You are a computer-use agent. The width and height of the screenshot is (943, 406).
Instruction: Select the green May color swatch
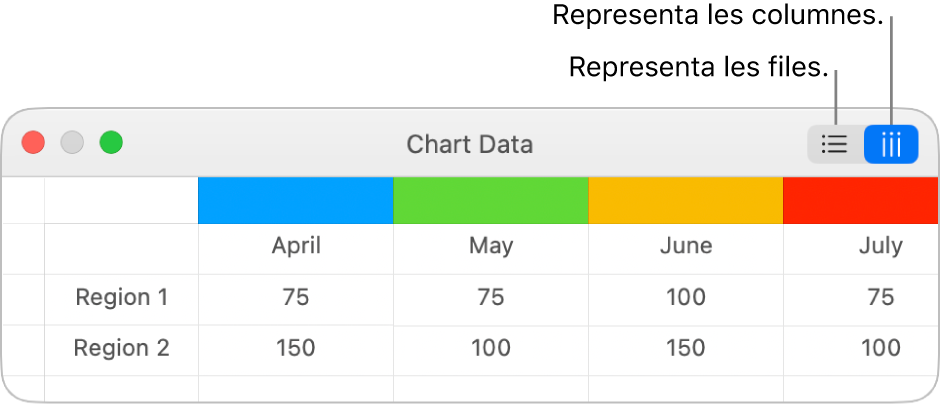coord(491,200)
